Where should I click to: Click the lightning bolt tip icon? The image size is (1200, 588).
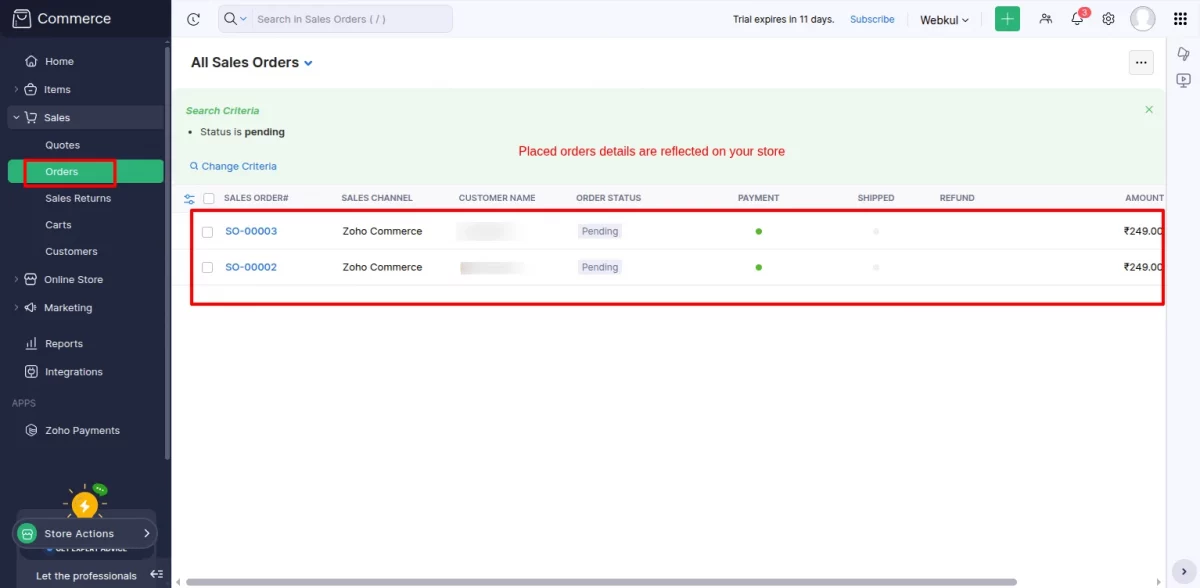coord(84,505)
